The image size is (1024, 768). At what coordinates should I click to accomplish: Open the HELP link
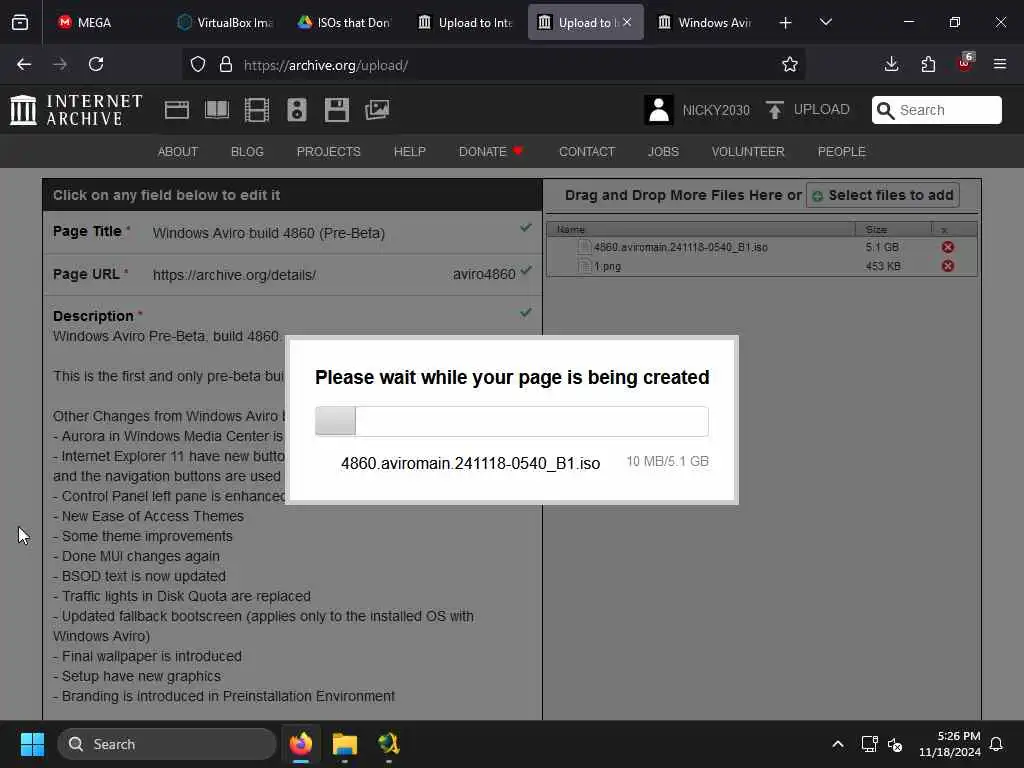(409, 152)
